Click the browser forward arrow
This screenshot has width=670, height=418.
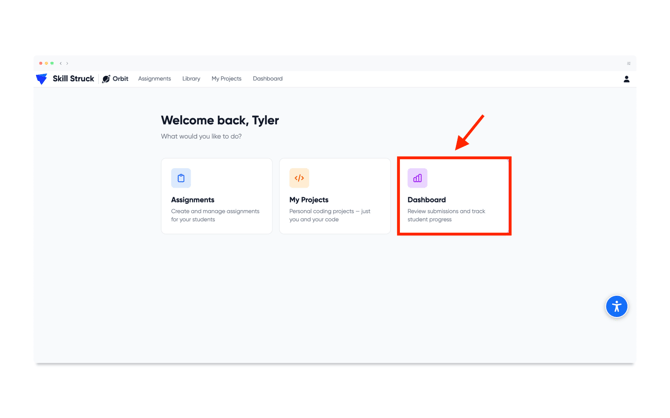pos(67,63)
